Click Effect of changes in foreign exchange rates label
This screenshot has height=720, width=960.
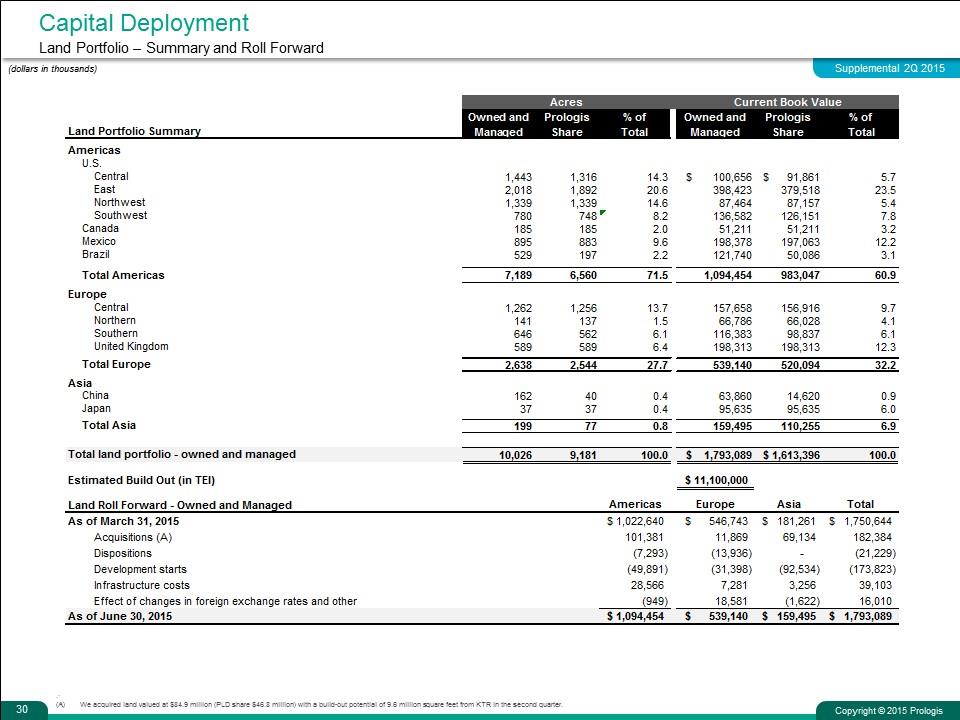[225, 601]
